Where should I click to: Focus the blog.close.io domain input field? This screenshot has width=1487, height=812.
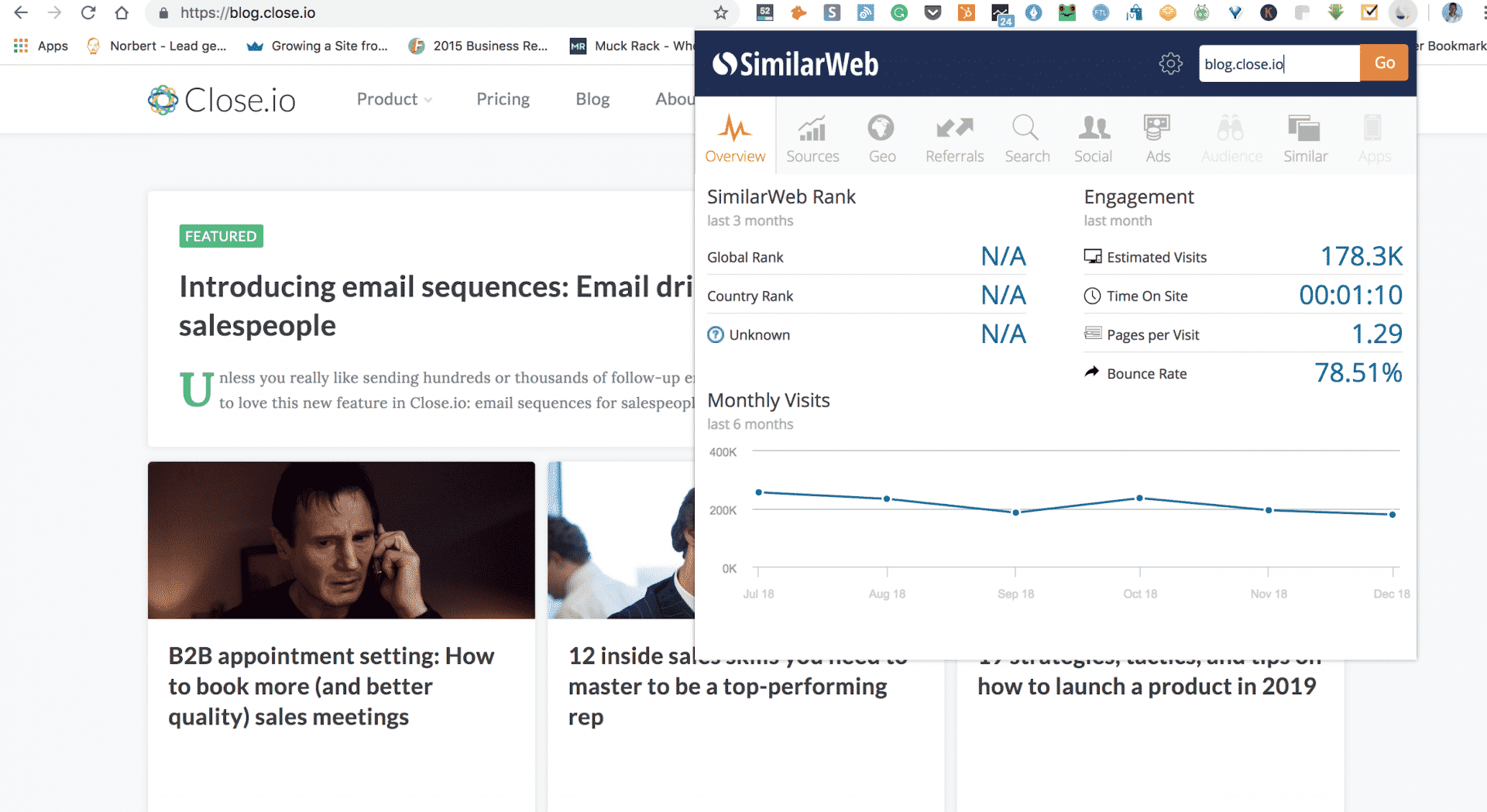coord(1279,63)
